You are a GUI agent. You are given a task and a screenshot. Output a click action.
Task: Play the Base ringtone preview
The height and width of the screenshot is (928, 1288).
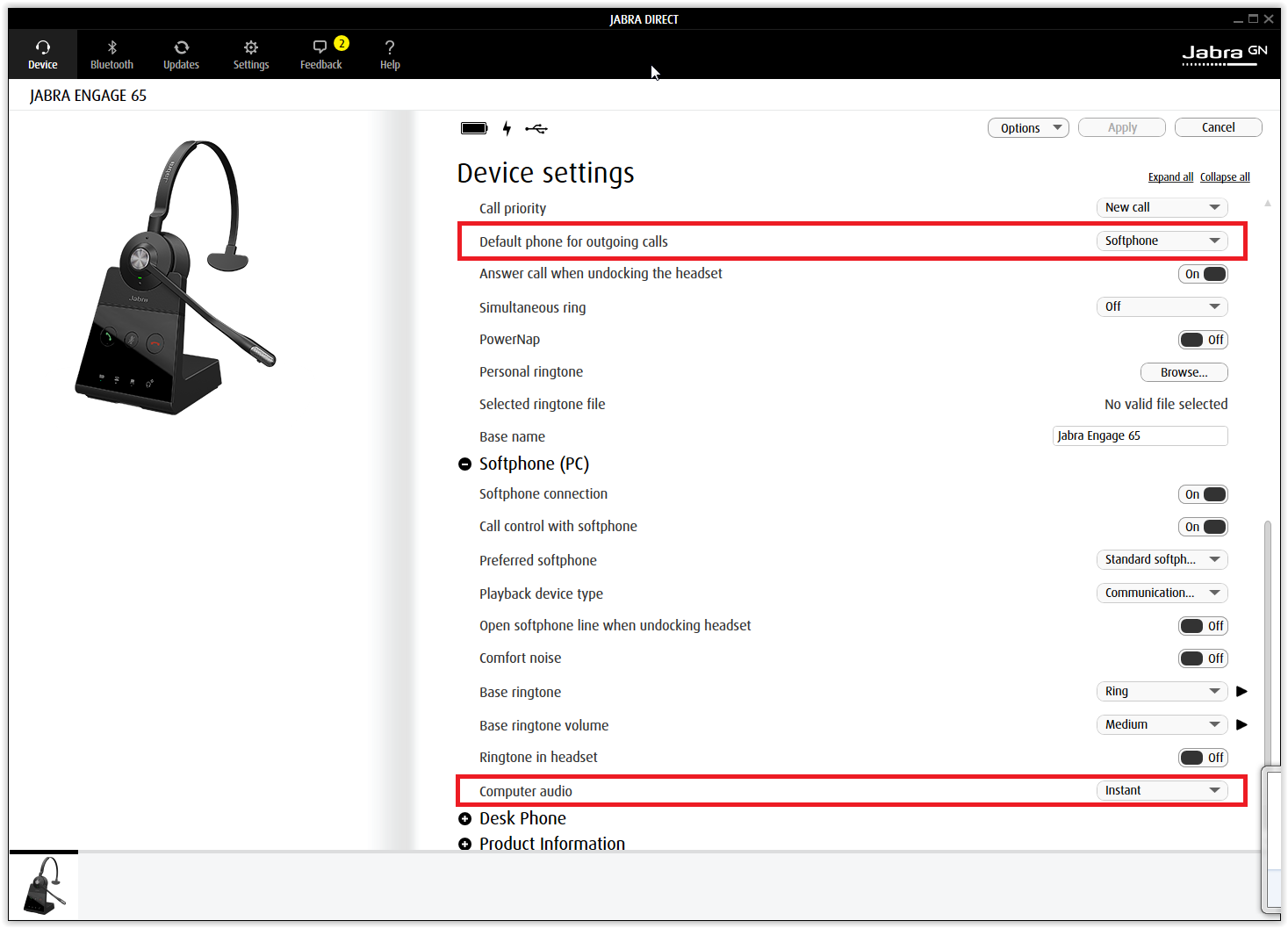[x=1241, y=691]
